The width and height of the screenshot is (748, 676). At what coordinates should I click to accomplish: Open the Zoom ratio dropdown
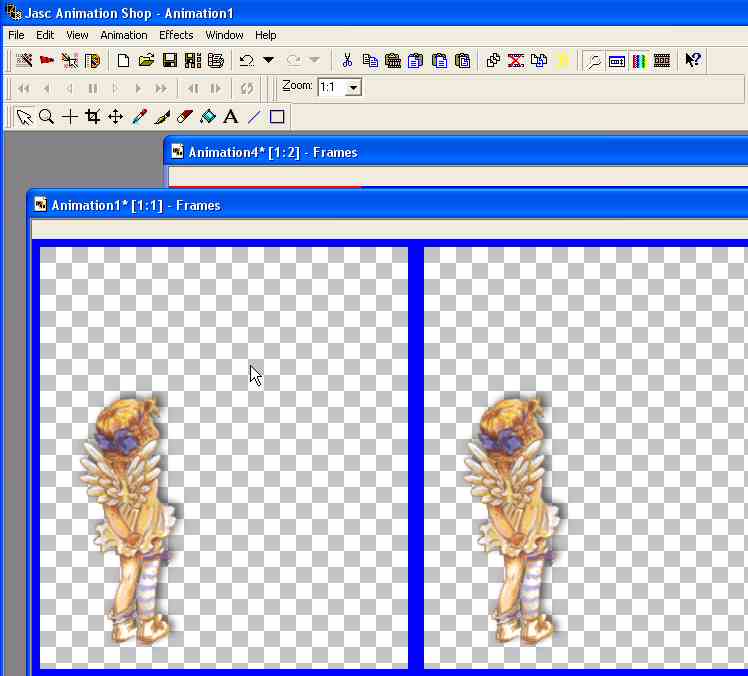click(x=353, y=88)
